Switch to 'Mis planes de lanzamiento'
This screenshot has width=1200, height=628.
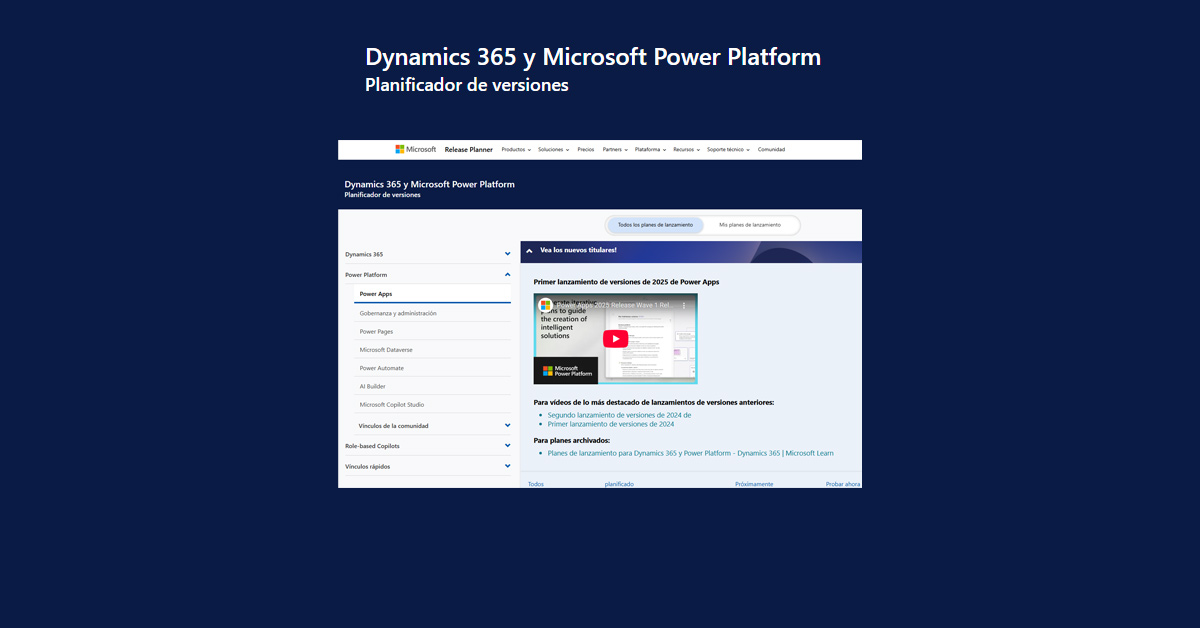pos(750,224)
